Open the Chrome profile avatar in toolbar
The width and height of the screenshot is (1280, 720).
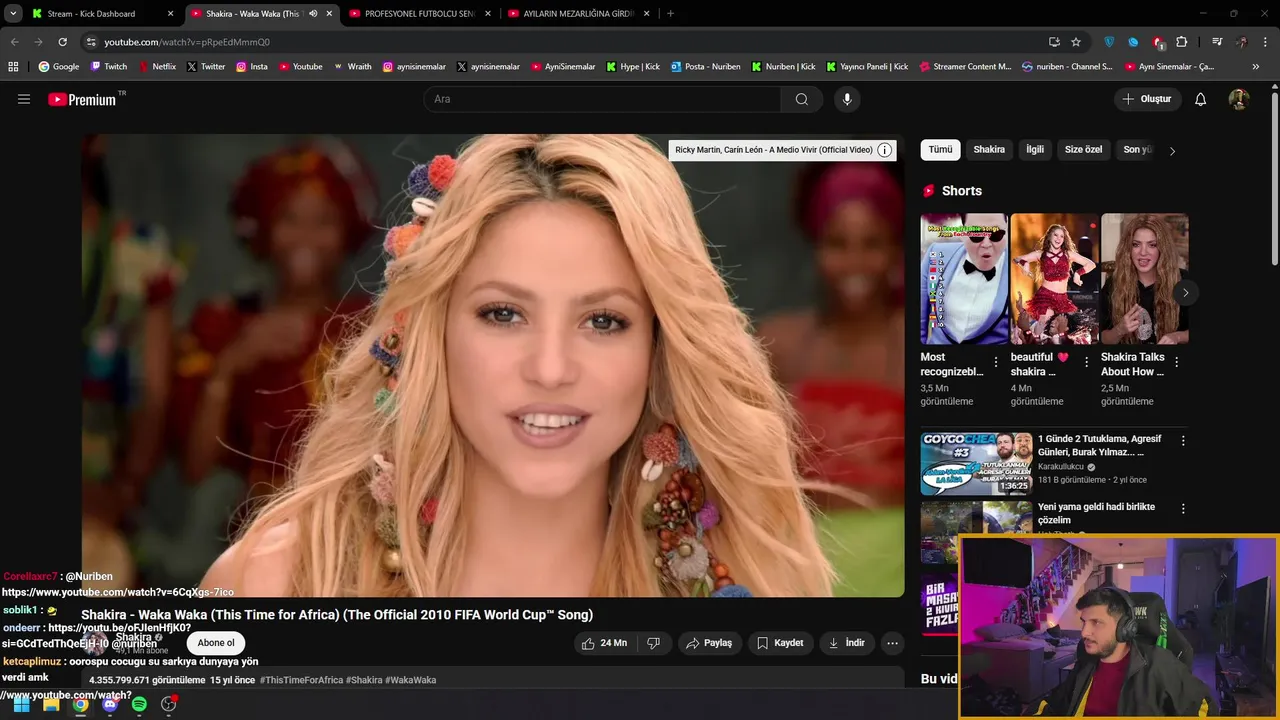click(x=1241, y=42)
